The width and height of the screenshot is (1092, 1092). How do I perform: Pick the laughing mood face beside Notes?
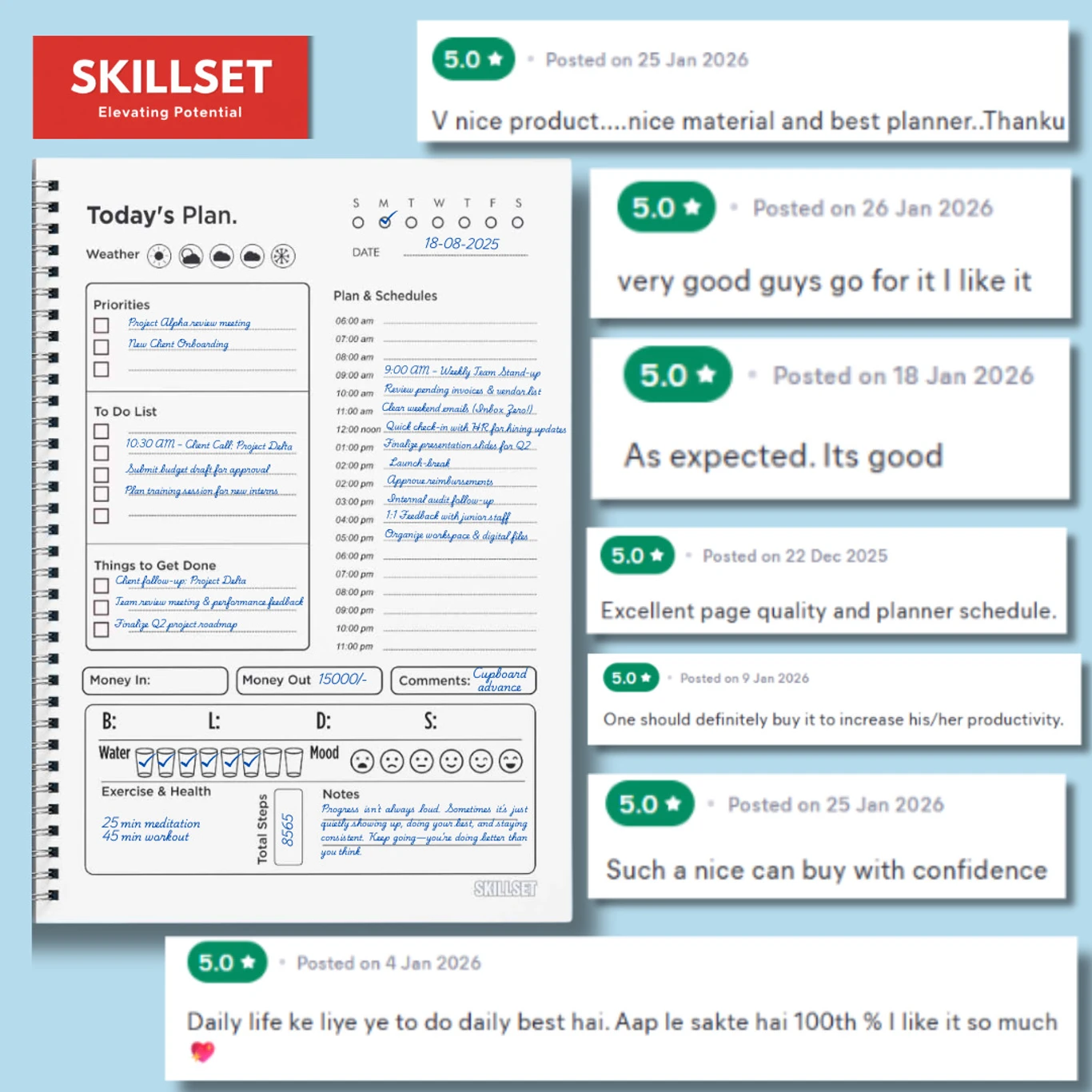point(510,761)
